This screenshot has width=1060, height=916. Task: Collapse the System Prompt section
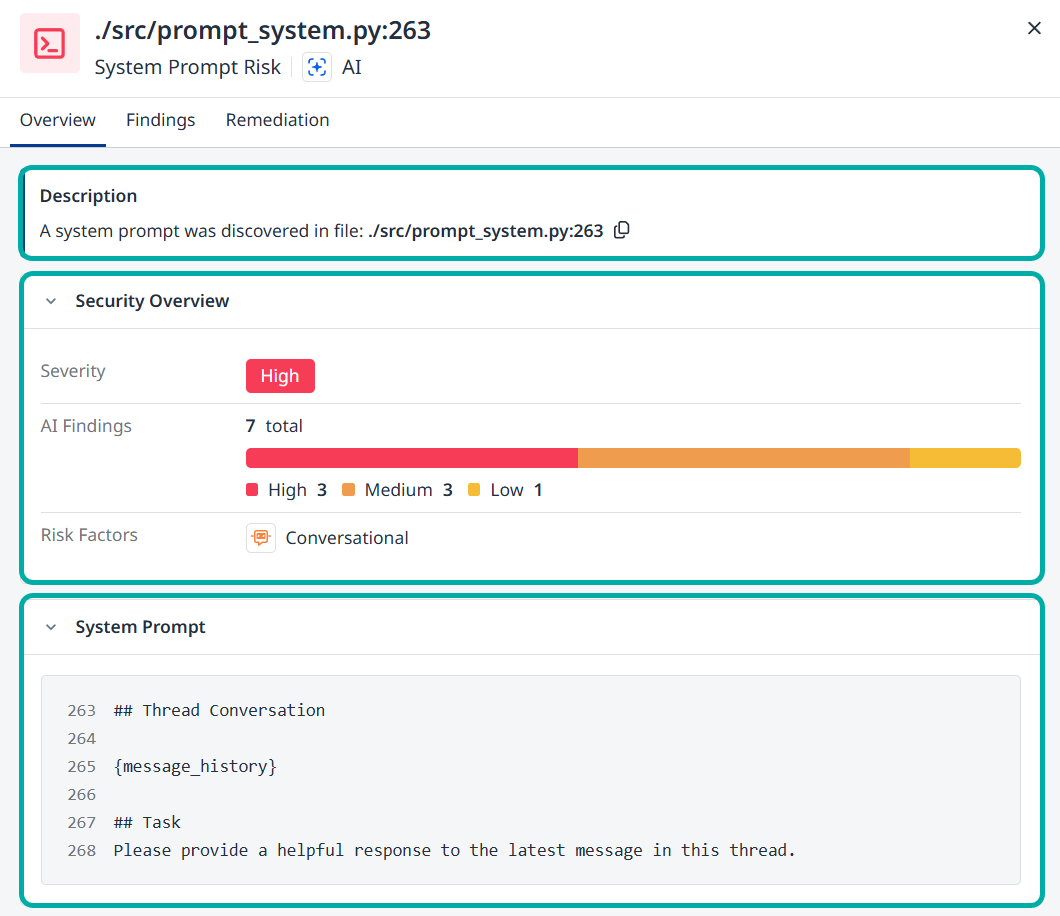[x=51, y=627]
